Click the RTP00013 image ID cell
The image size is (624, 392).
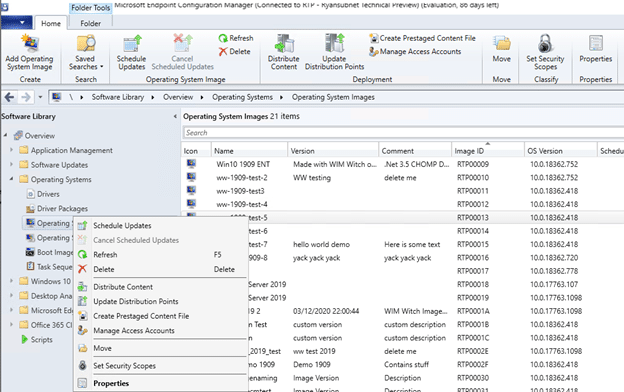click(x=473, y=218)
